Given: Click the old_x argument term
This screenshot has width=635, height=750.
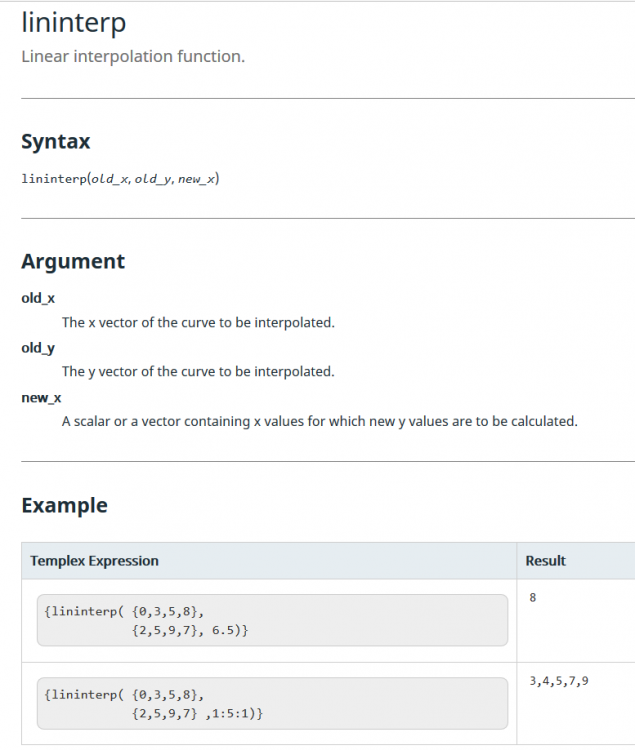Looking at the screenshot, I should [38, 298].
